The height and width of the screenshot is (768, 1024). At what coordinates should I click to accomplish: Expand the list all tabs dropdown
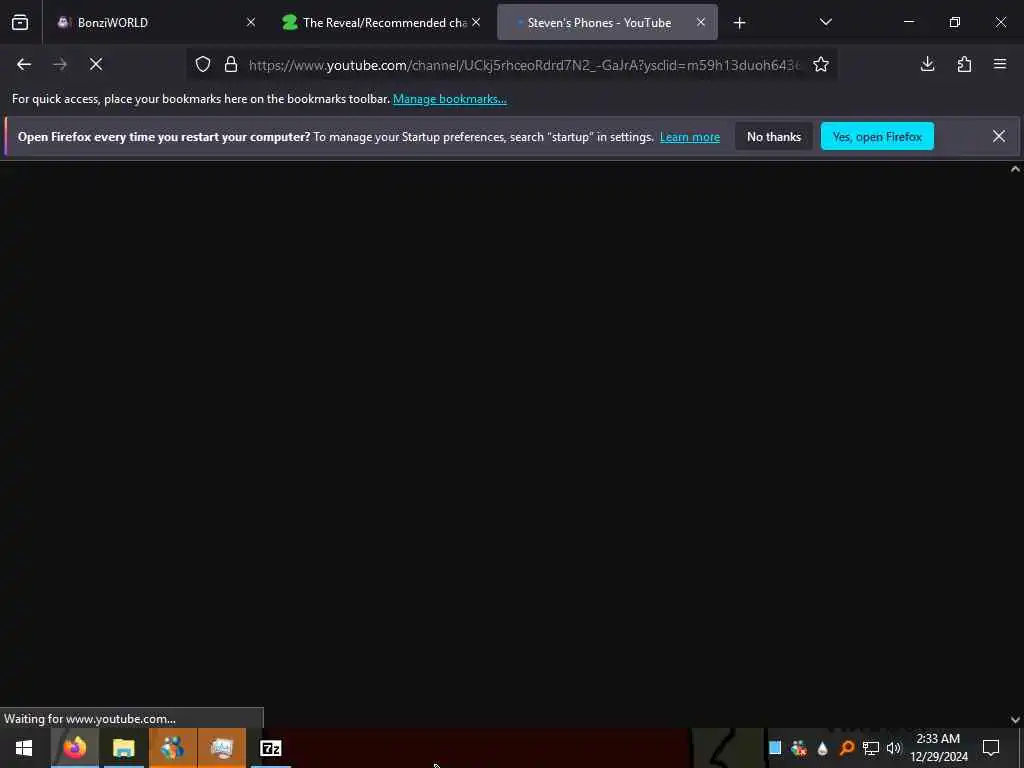click(x=825, y=22)
